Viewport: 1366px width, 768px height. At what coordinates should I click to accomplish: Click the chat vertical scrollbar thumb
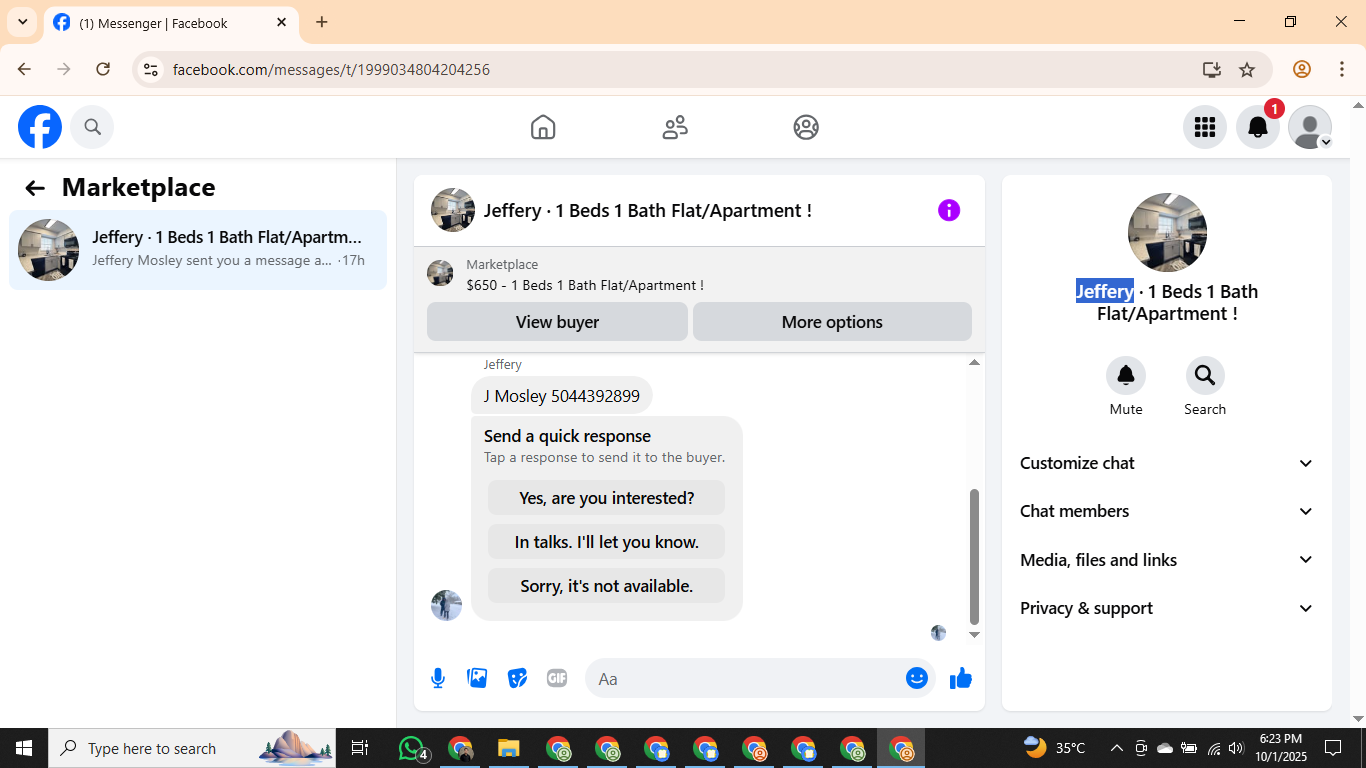pos(975,556)
